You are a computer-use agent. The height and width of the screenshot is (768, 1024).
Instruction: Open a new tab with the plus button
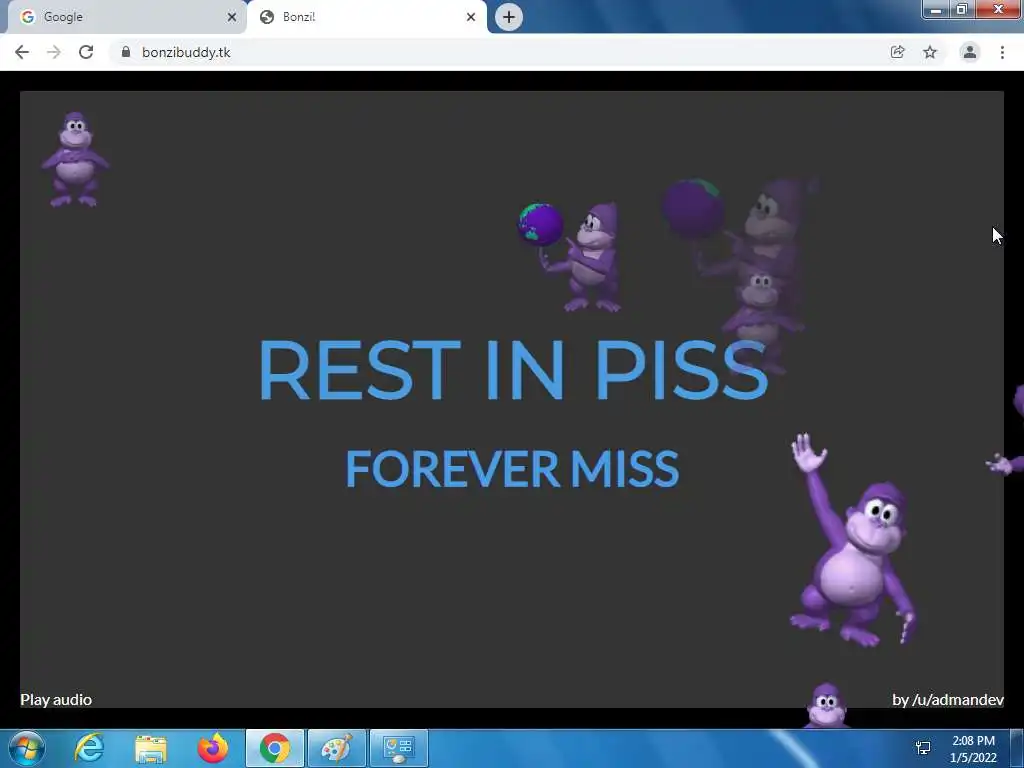[509, 17]
